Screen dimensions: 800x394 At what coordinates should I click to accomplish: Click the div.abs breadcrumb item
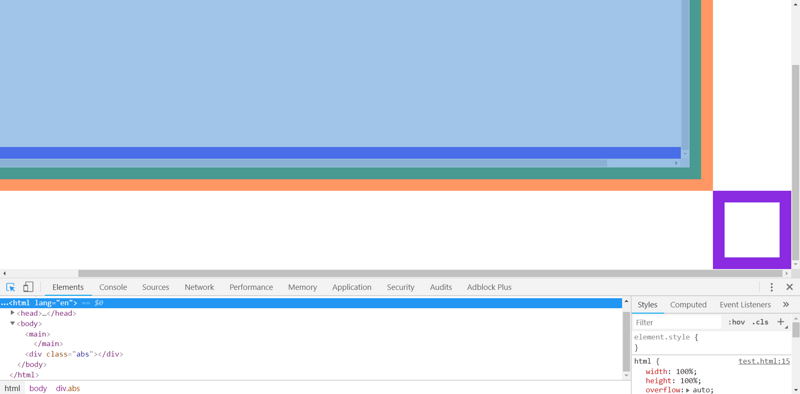(68, 388)
